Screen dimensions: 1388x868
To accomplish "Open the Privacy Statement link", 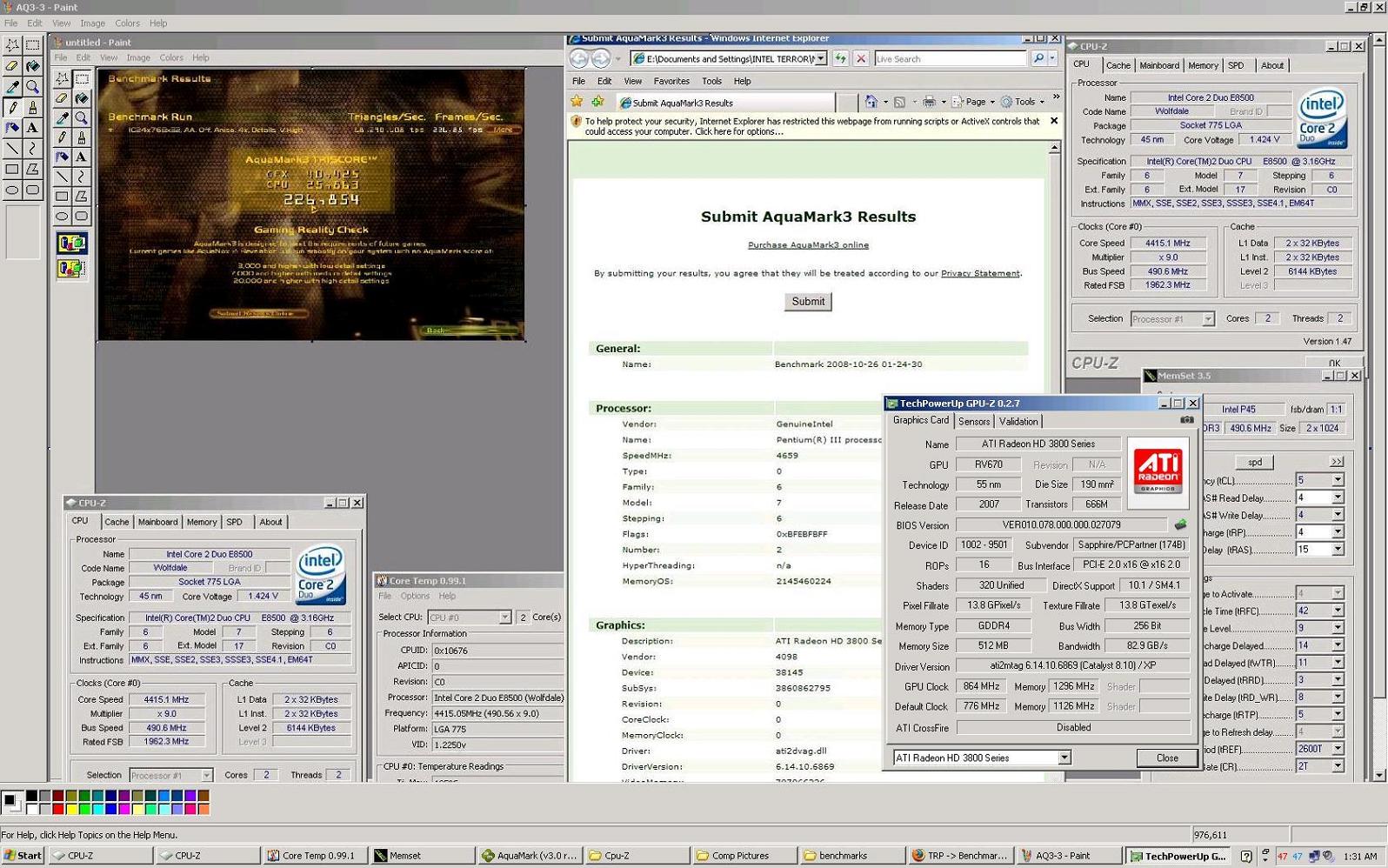I will (x=980, y=273).
